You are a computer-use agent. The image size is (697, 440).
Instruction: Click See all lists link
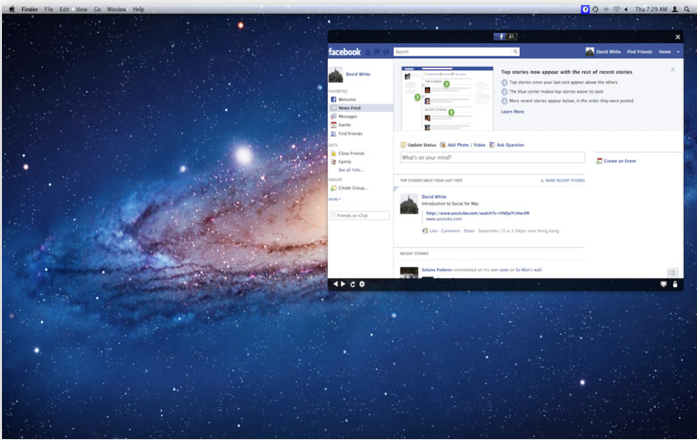pyautogui.click(x=351, y=170)
